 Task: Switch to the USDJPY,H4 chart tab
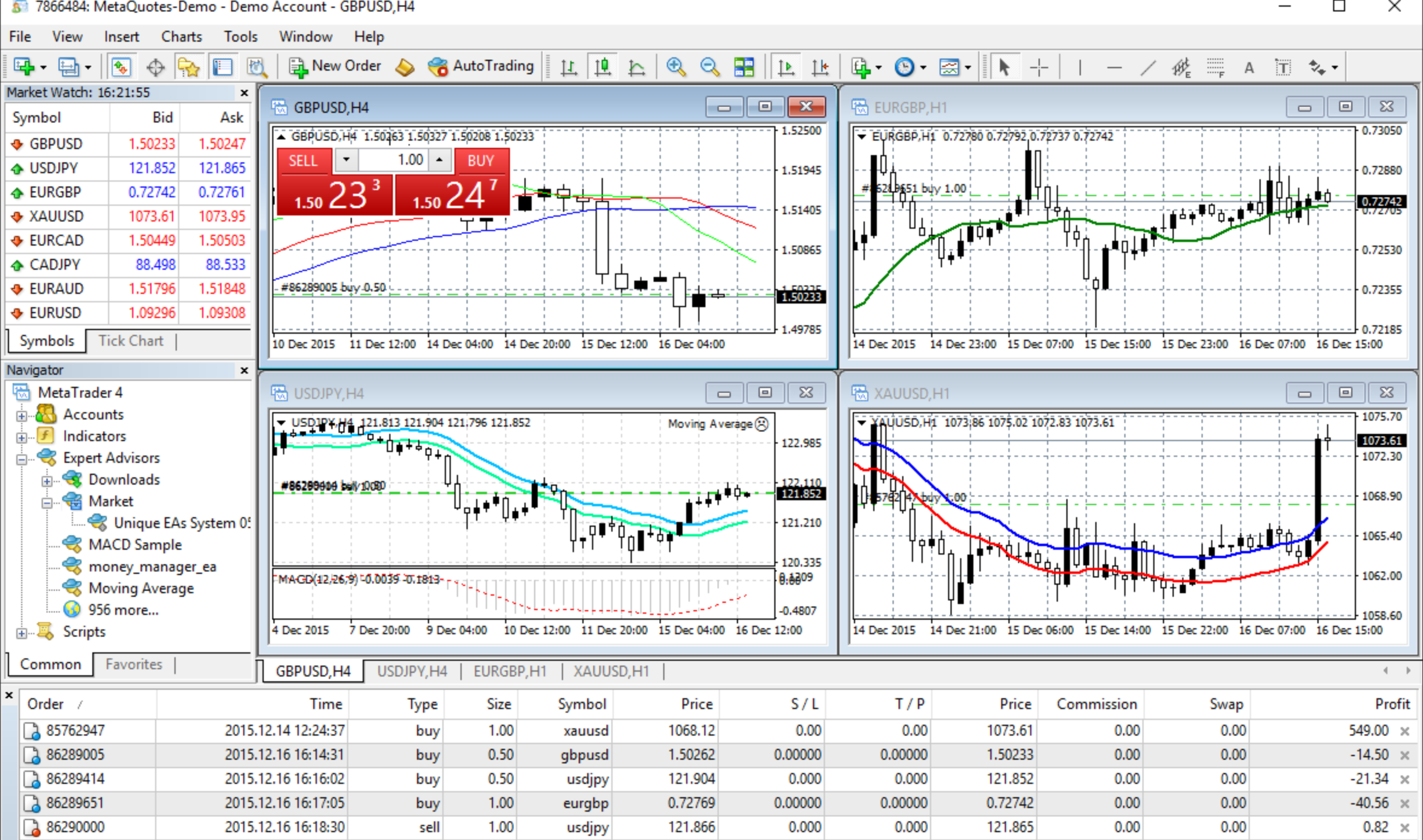412,672
